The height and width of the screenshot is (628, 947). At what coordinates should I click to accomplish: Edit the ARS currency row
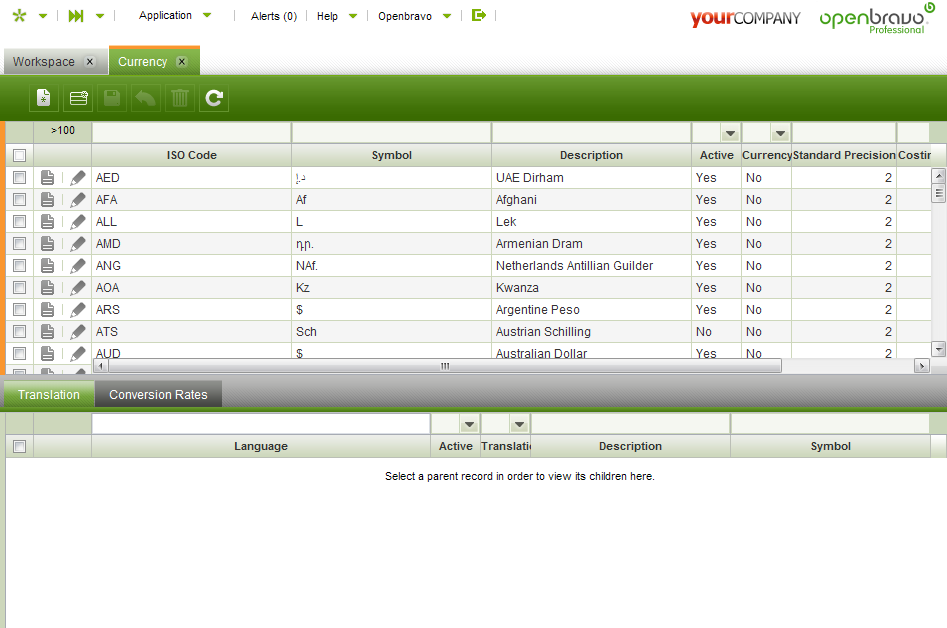point(77,309)
